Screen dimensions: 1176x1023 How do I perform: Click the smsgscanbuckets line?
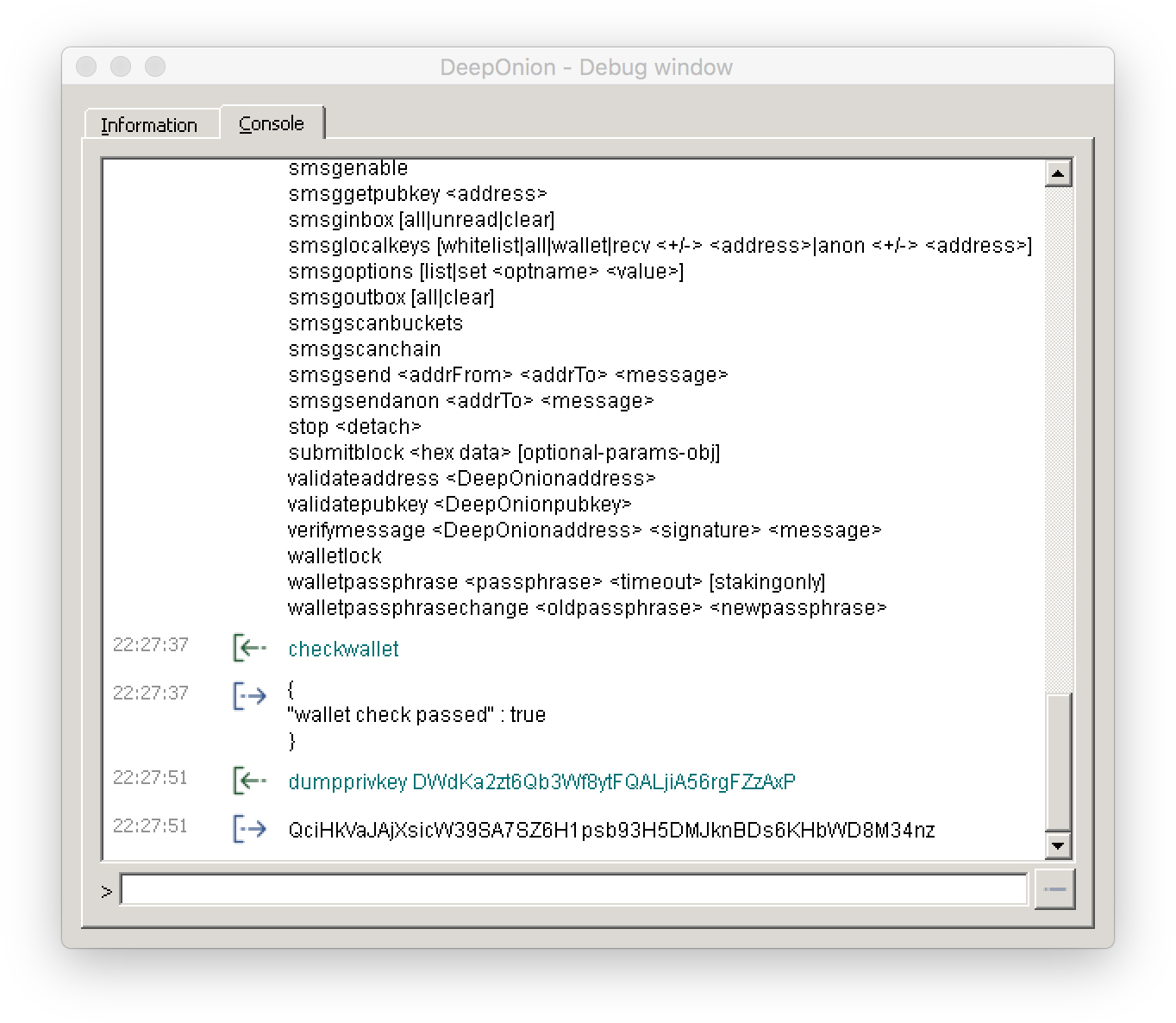[x=376, y=323]
